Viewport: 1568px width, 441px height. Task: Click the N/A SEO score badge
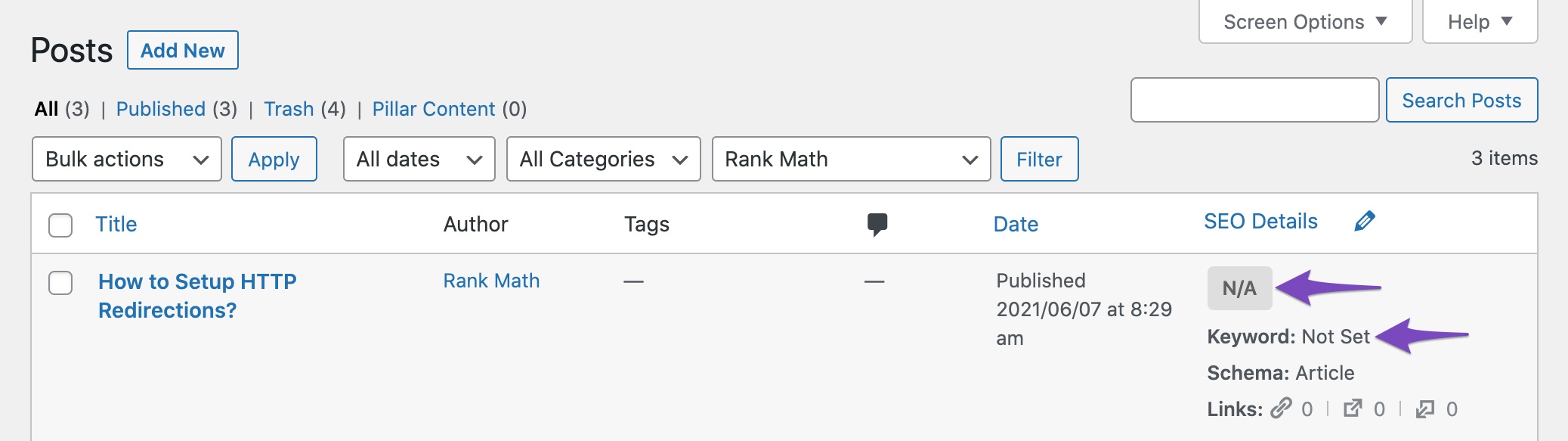[x=1239, y=288]
